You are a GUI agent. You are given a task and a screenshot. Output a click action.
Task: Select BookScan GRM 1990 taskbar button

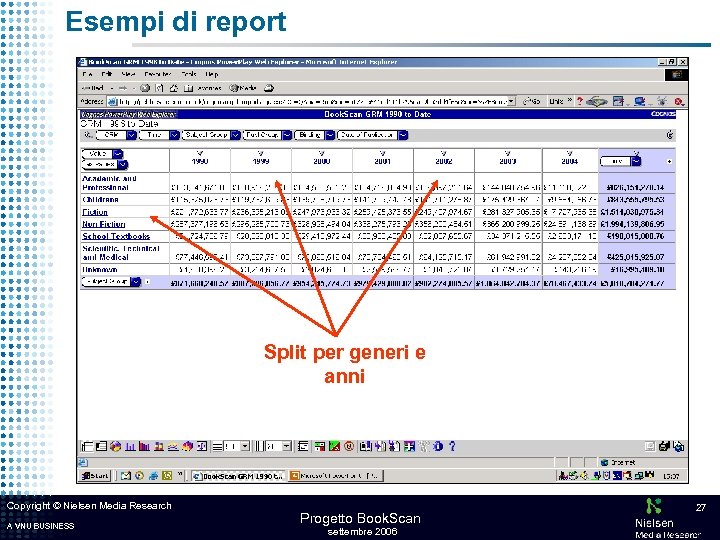pyautogui.click(x=239, y=476)
